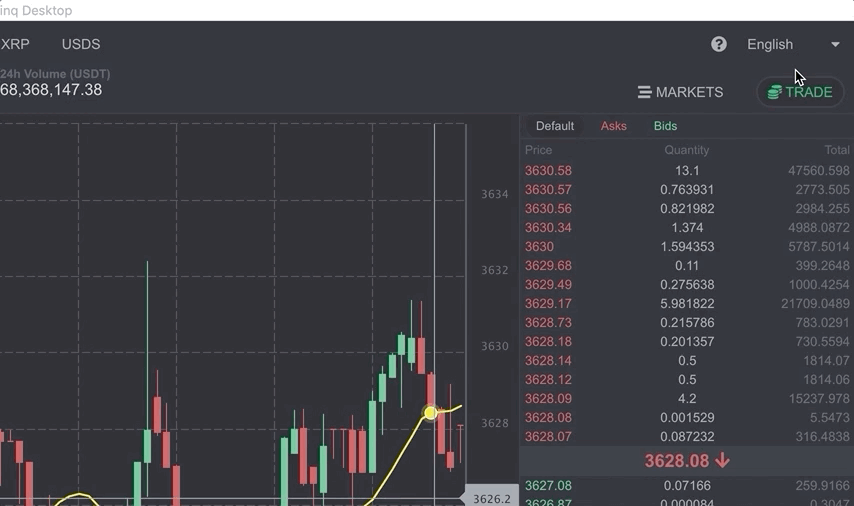
Task: Show only Bids in order book
Action: 665,126
